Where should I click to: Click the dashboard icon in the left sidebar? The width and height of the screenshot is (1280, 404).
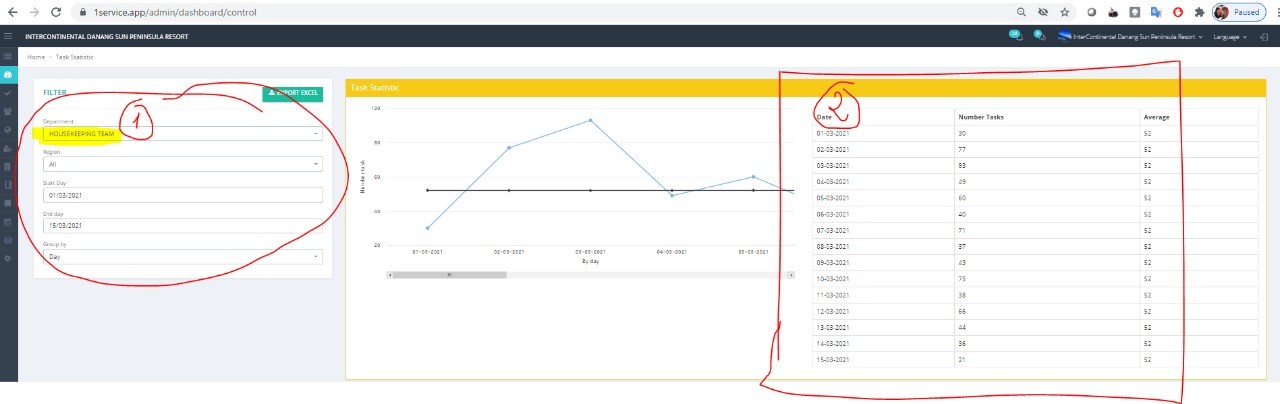pyautogui.click(x=8, y=75)
